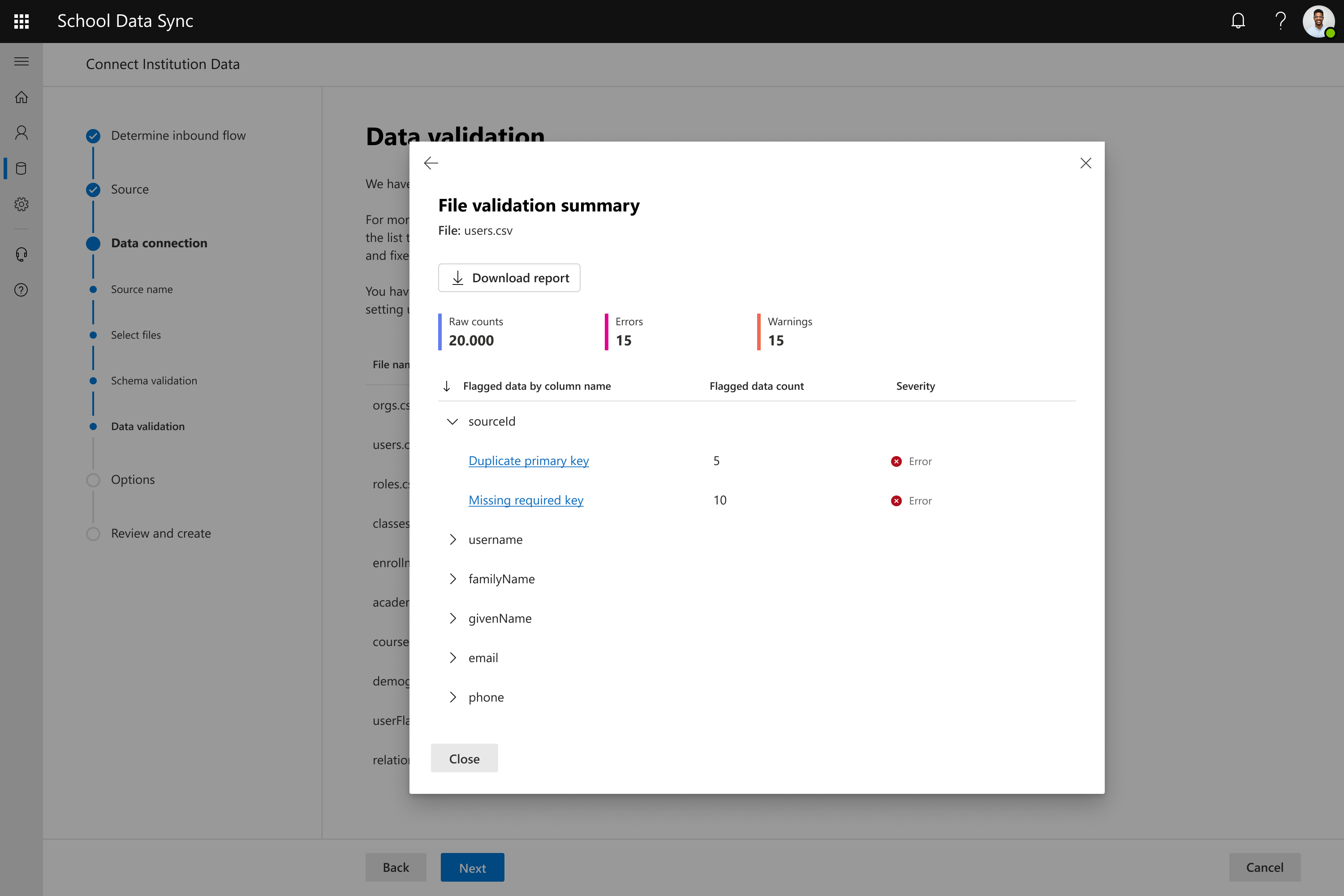Open Missing required key details

(x=526, y=500)
